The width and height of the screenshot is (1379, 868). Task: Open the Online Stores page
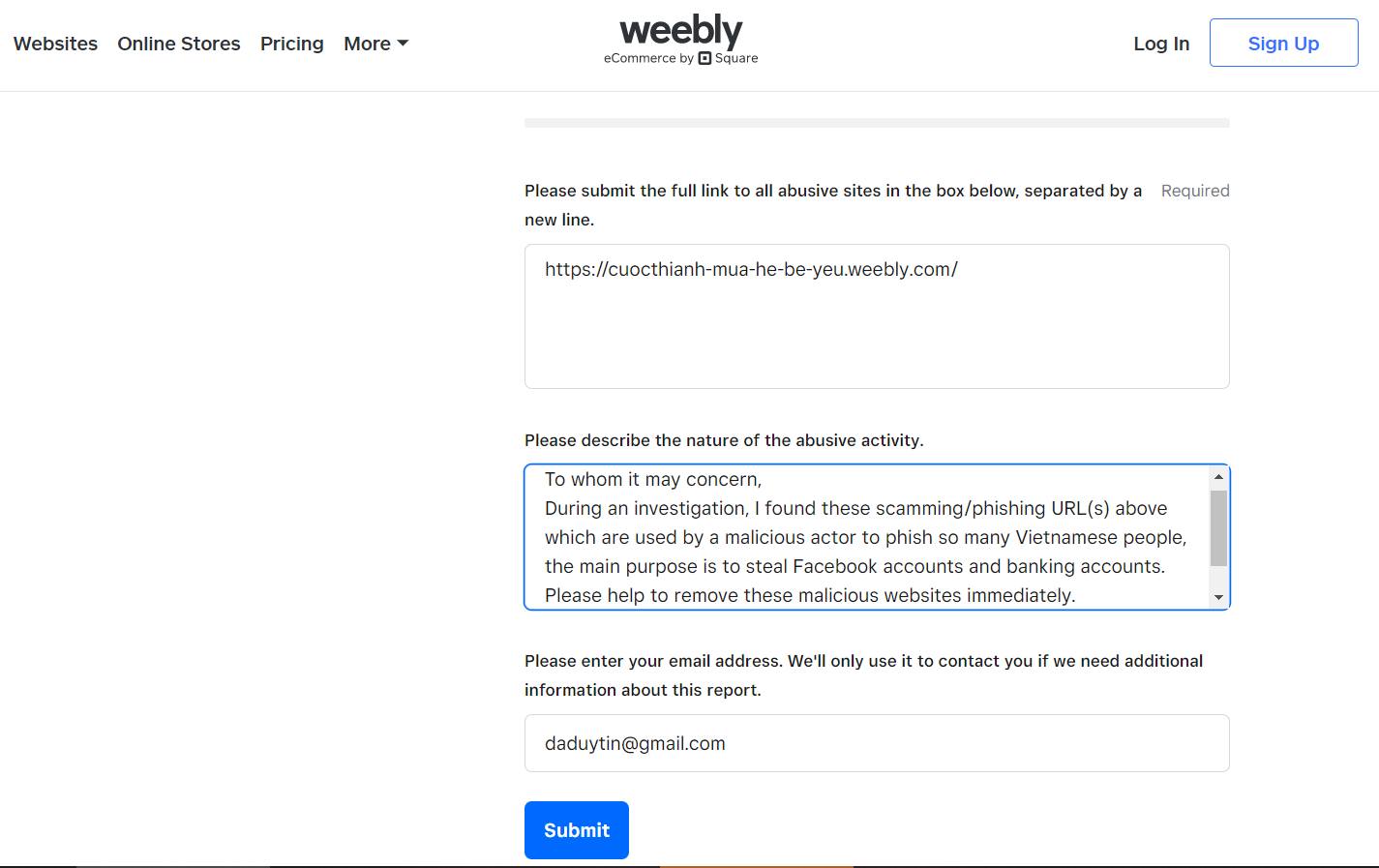(179, 44)
